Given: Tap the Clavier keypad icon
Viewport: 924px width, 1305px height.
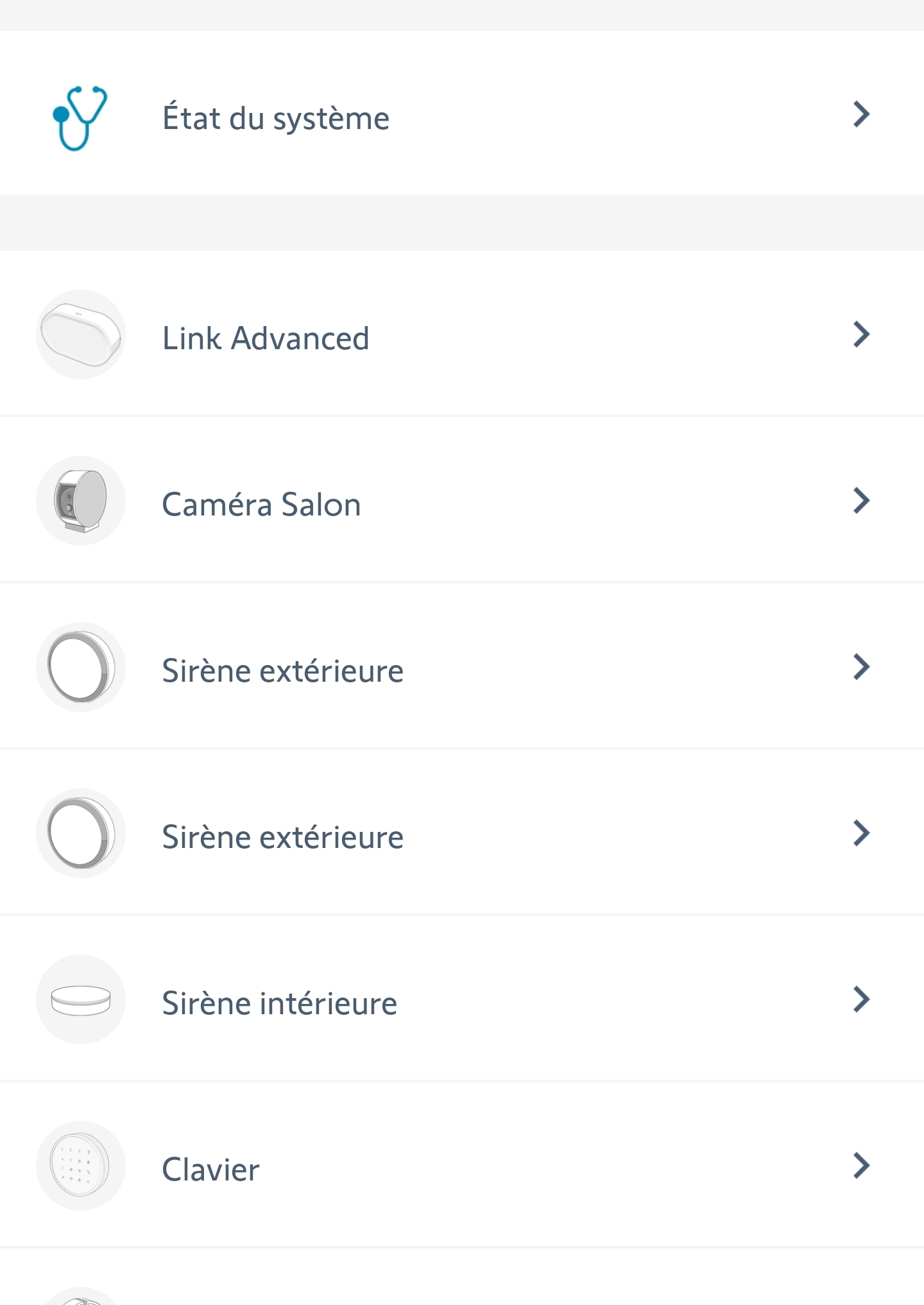Looking at the screenshot, I should [x=80, y=1166].
